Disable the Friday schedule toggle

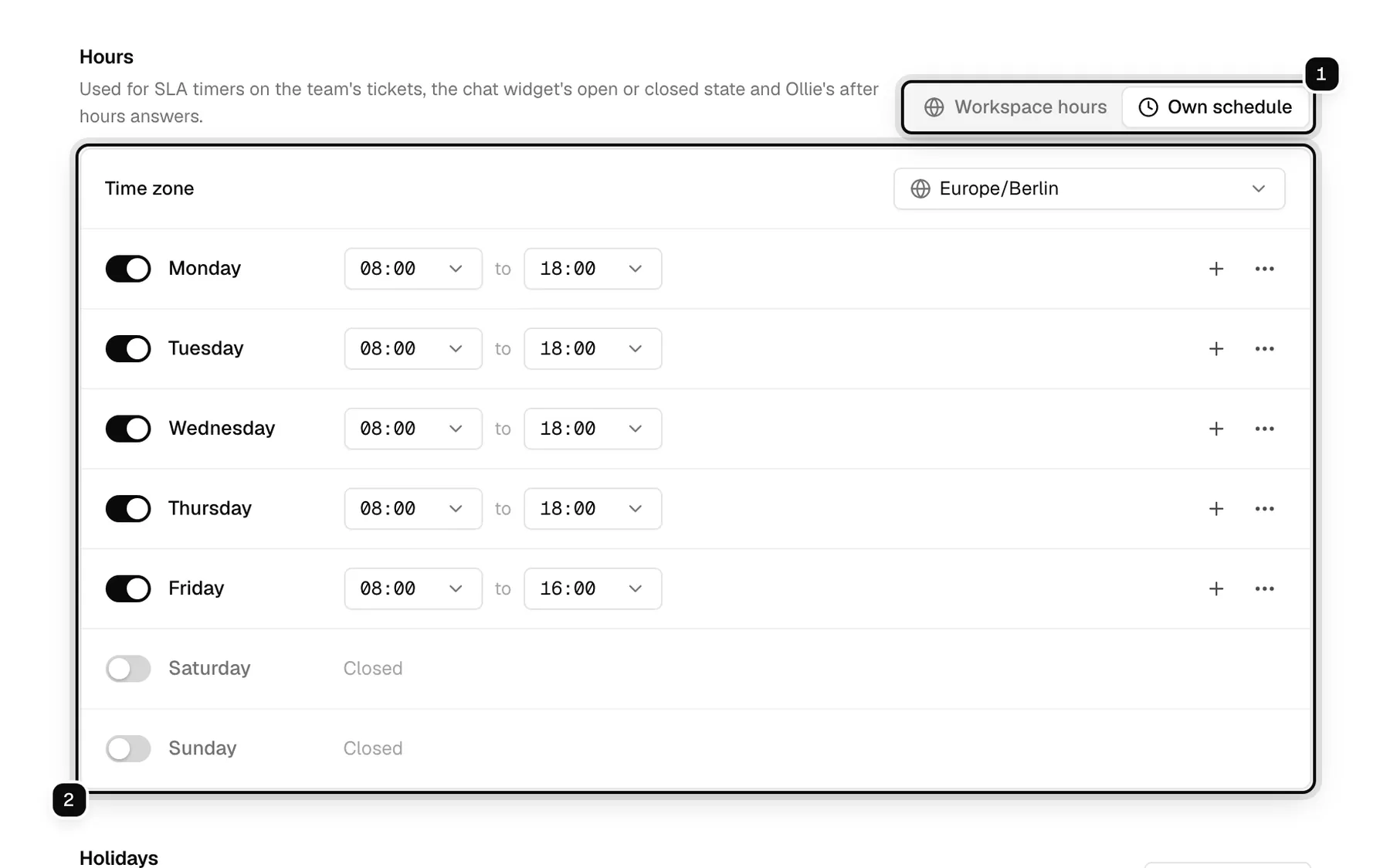(128, 588)
